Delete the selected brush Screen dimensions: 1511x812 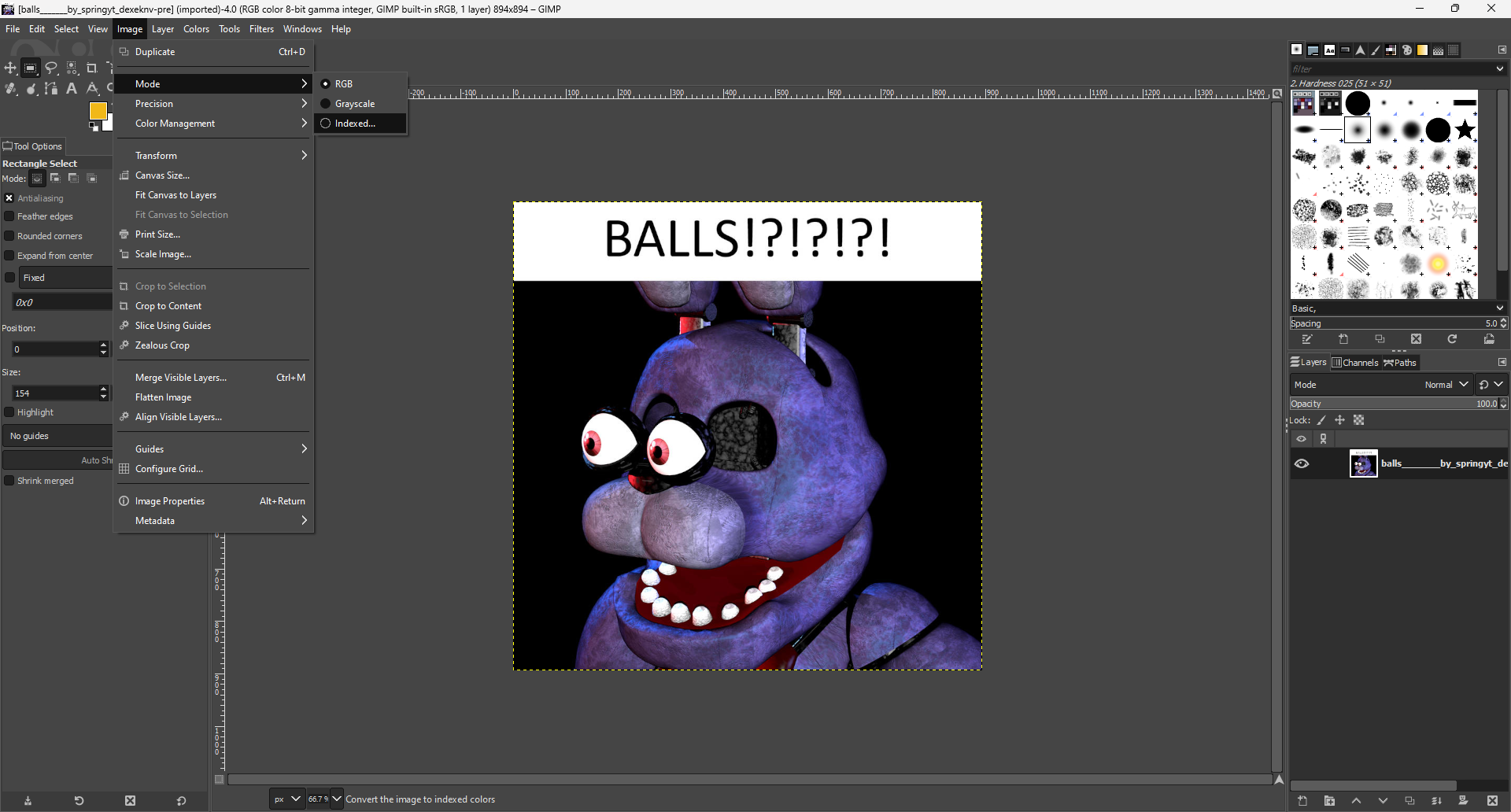point(1416,339)
